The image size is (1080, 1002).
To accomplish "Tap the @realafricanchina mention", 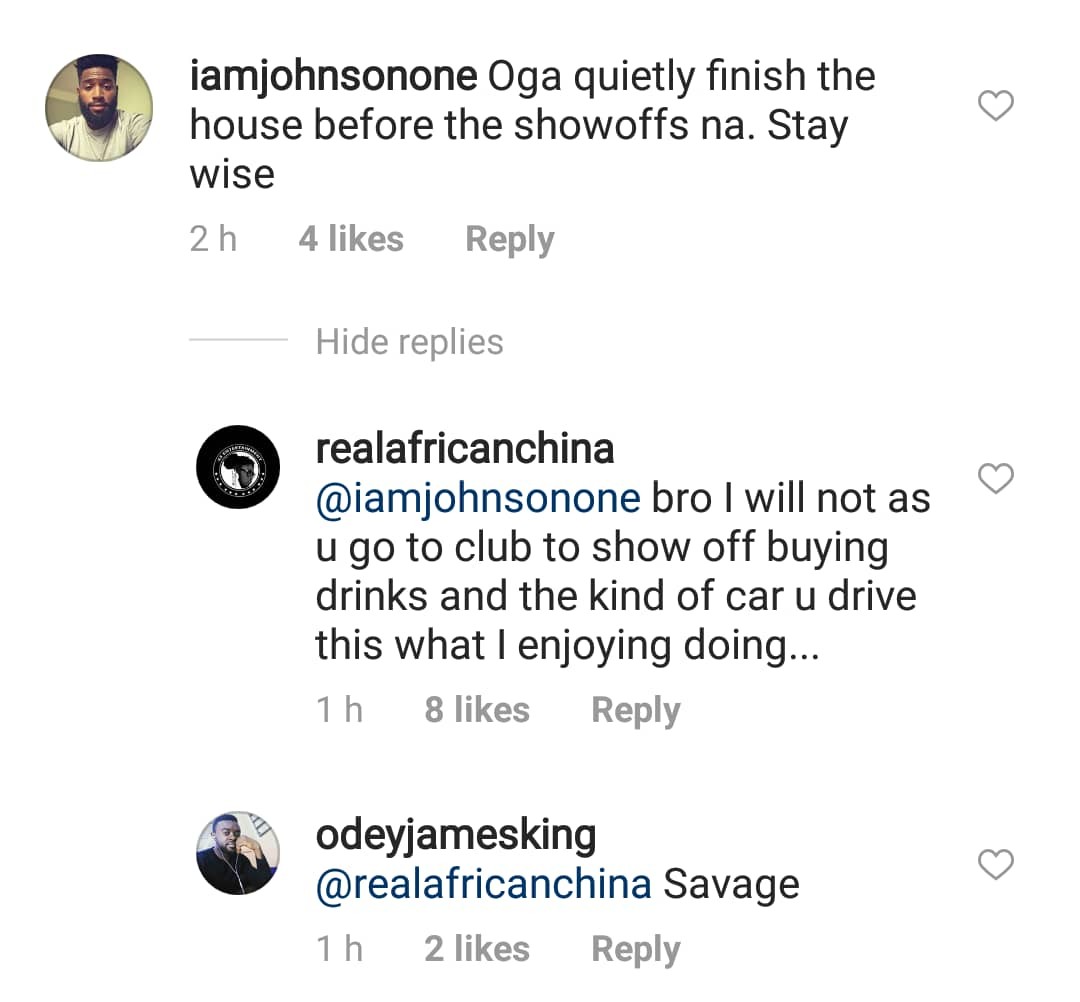I will click(x=483, y=884).
